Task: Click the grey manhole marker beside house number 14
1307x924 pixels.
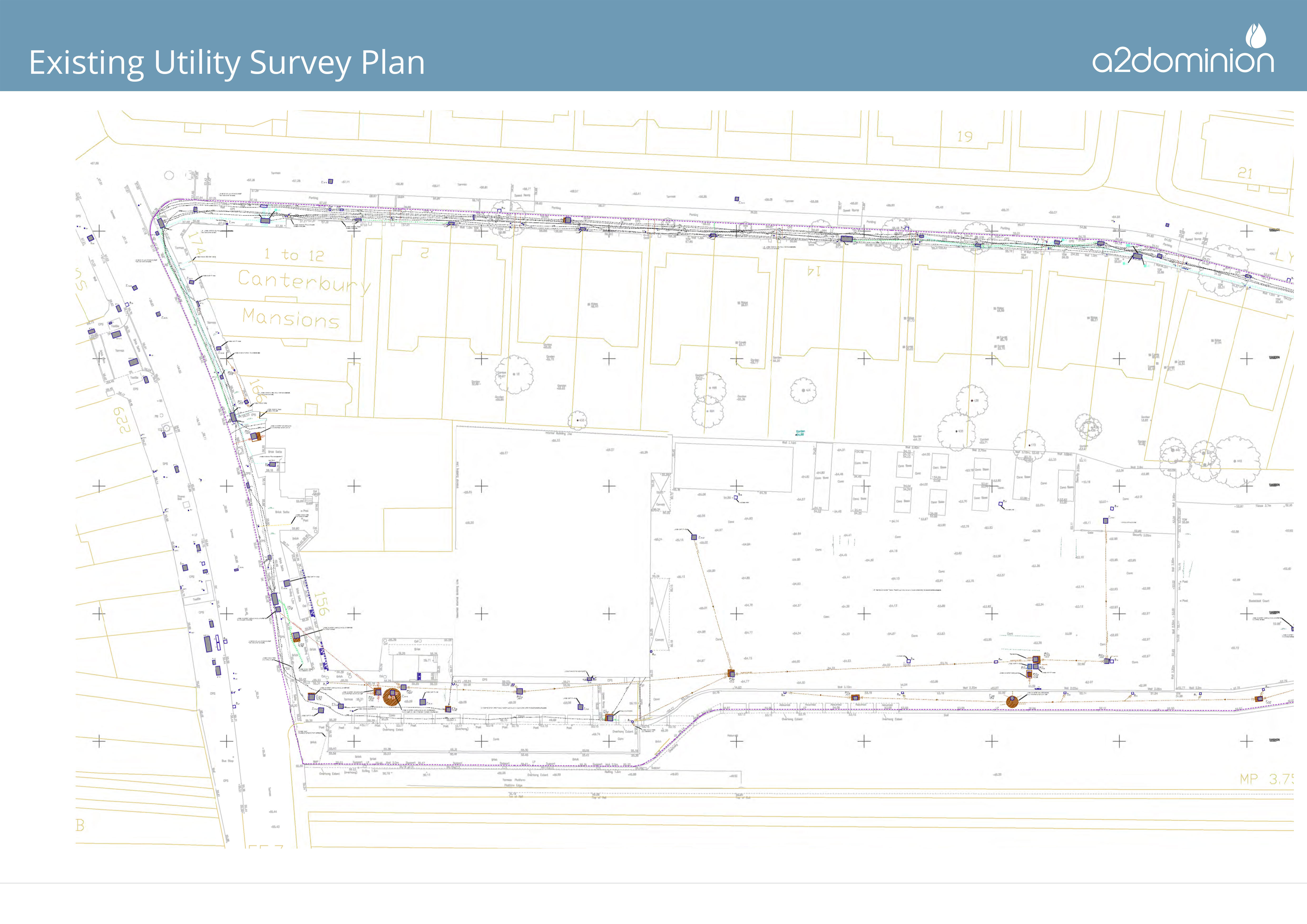Action: click(846, 239)
